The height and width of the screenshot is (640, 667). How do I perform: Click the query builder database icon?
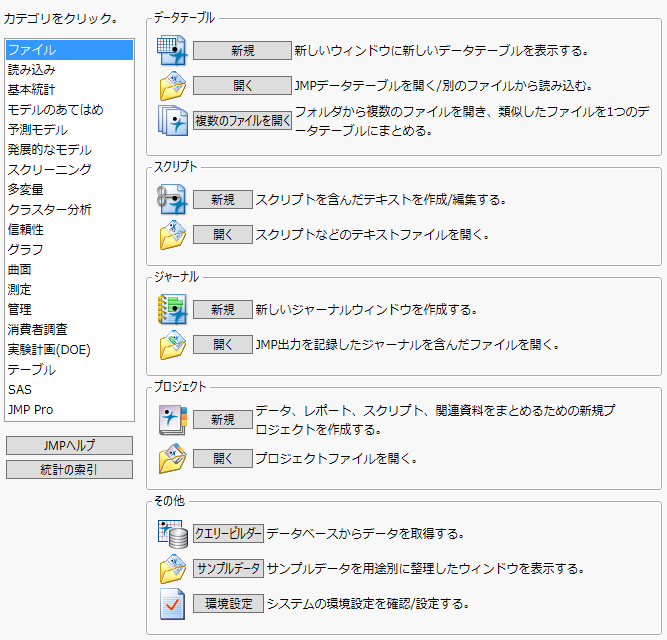[x=172, y=534]
